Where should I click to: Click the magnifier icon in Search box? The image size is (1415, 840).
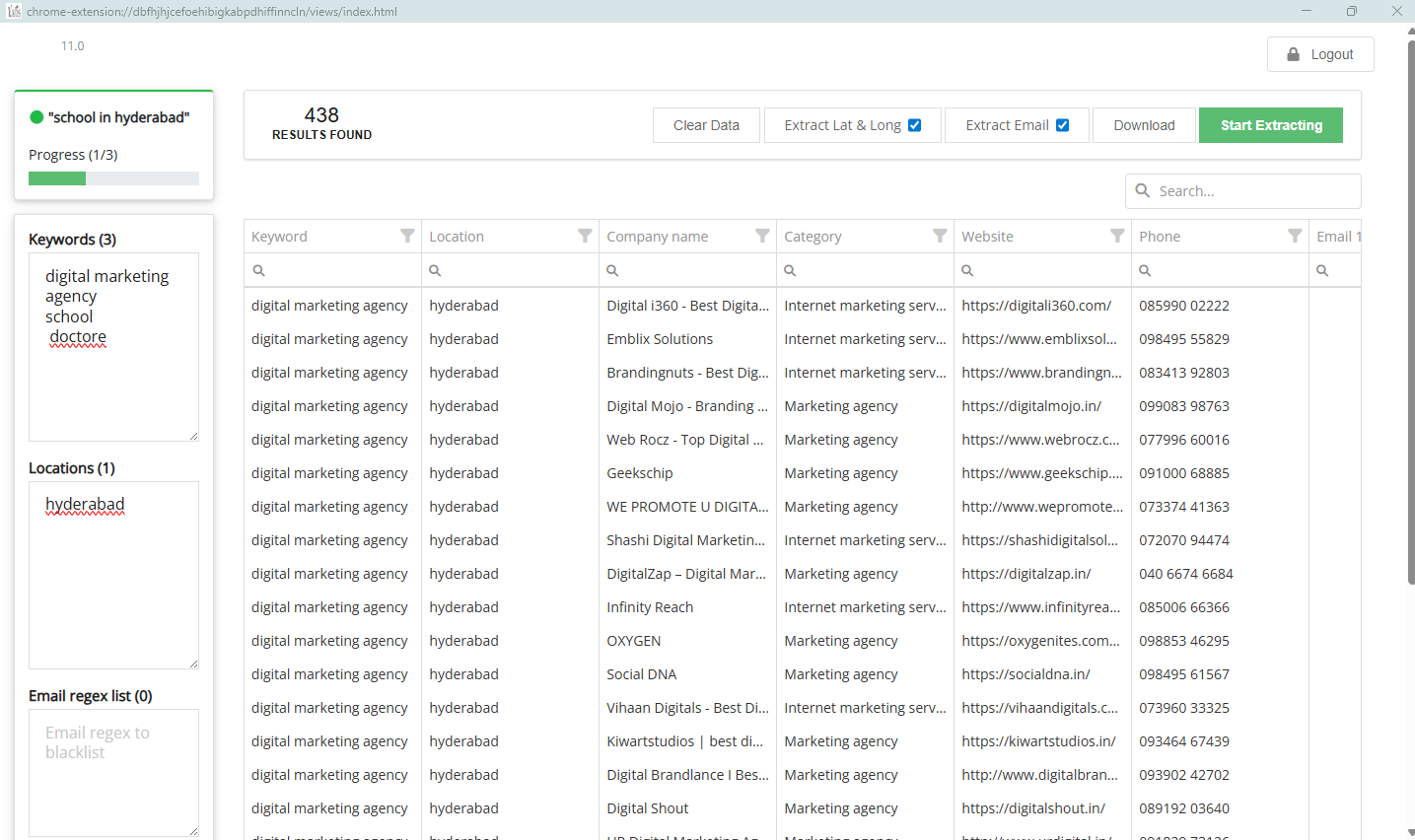[x=1143, y=190]
